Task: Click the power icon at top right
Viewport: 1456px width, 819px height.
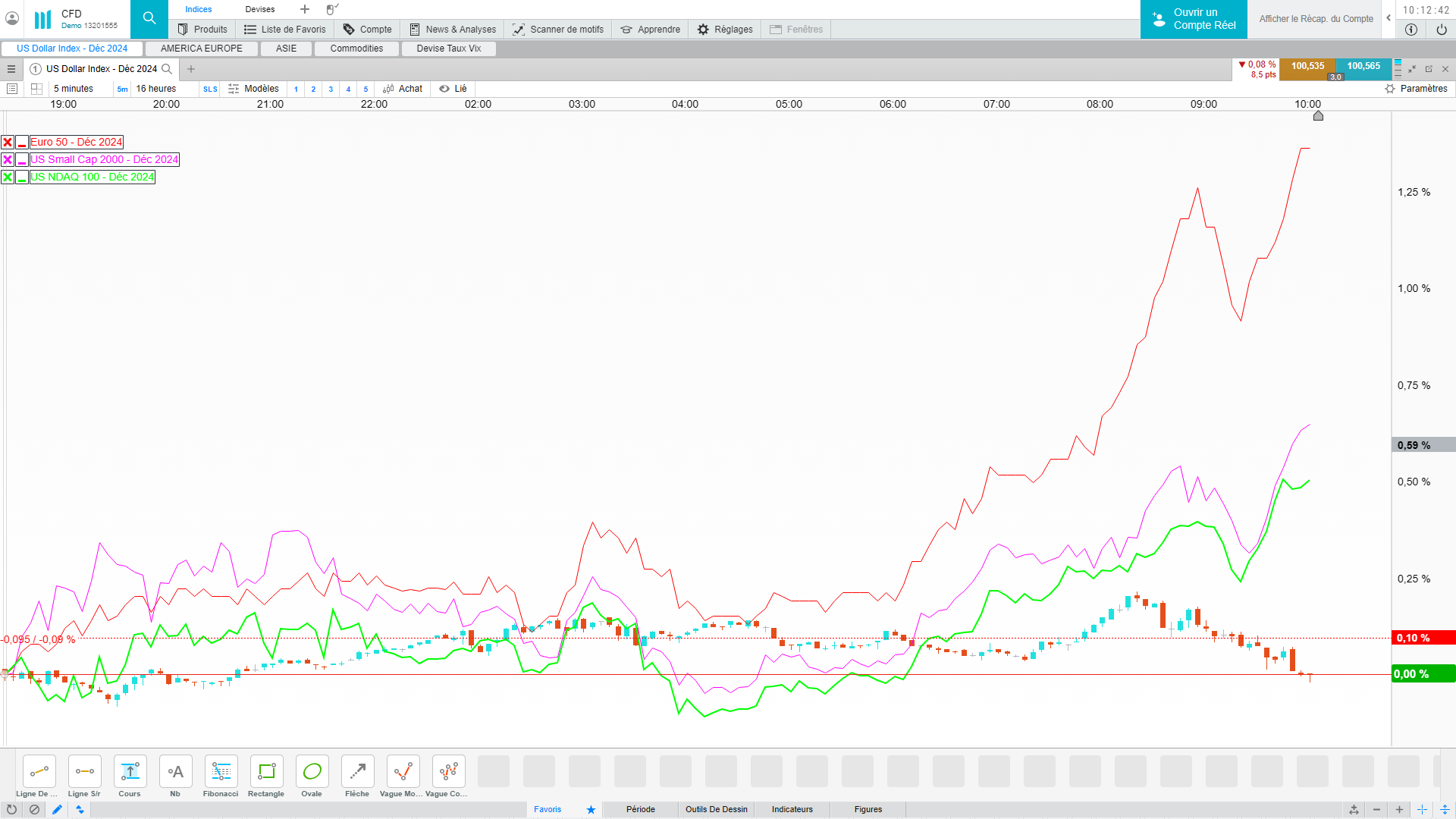Action: (x=1442, y=30)
